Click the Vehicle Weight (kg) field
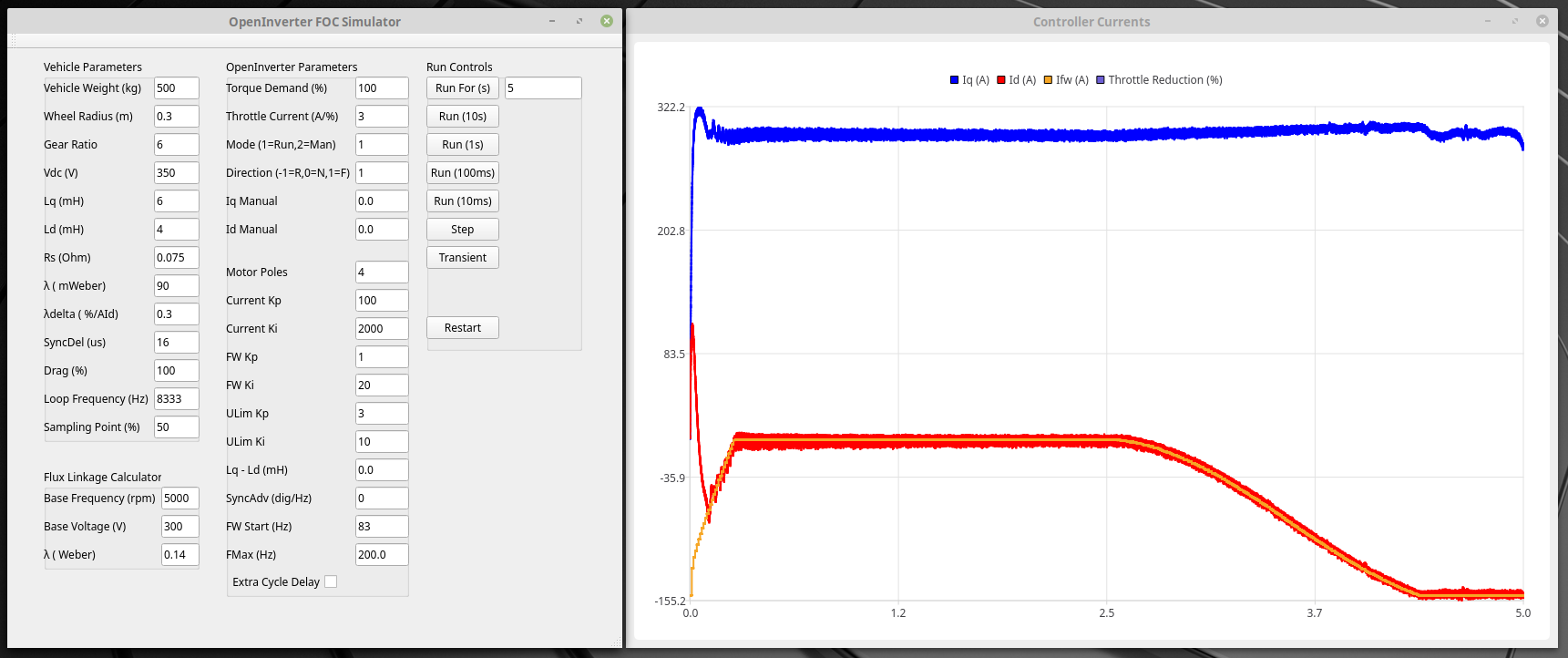Image resolution: width=1568 pixels, height=658 pixels. pyautogui.click(x=176, y=88)
